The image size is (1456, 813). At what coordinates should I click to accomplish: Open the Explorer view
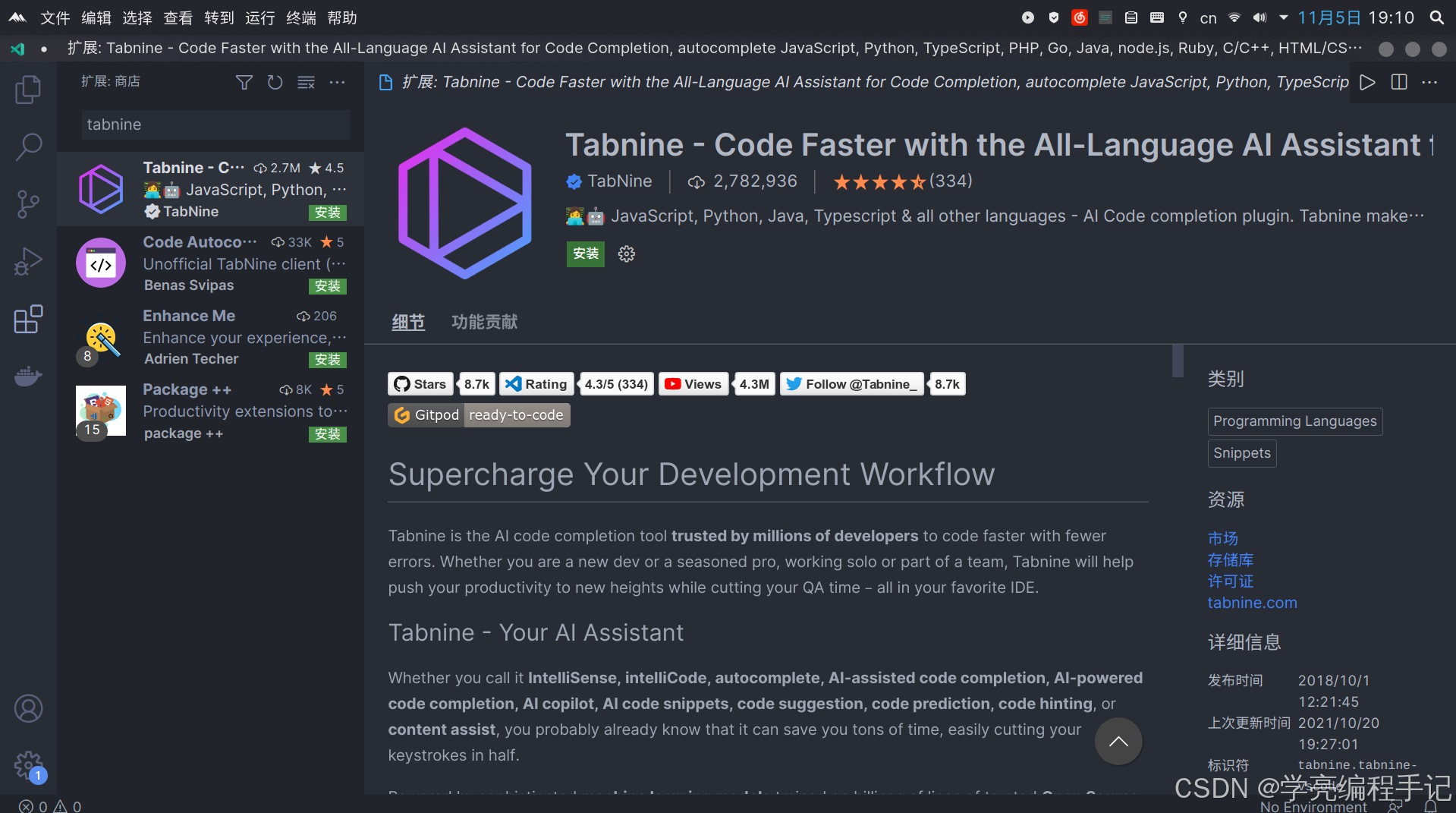tap(29, 89)
